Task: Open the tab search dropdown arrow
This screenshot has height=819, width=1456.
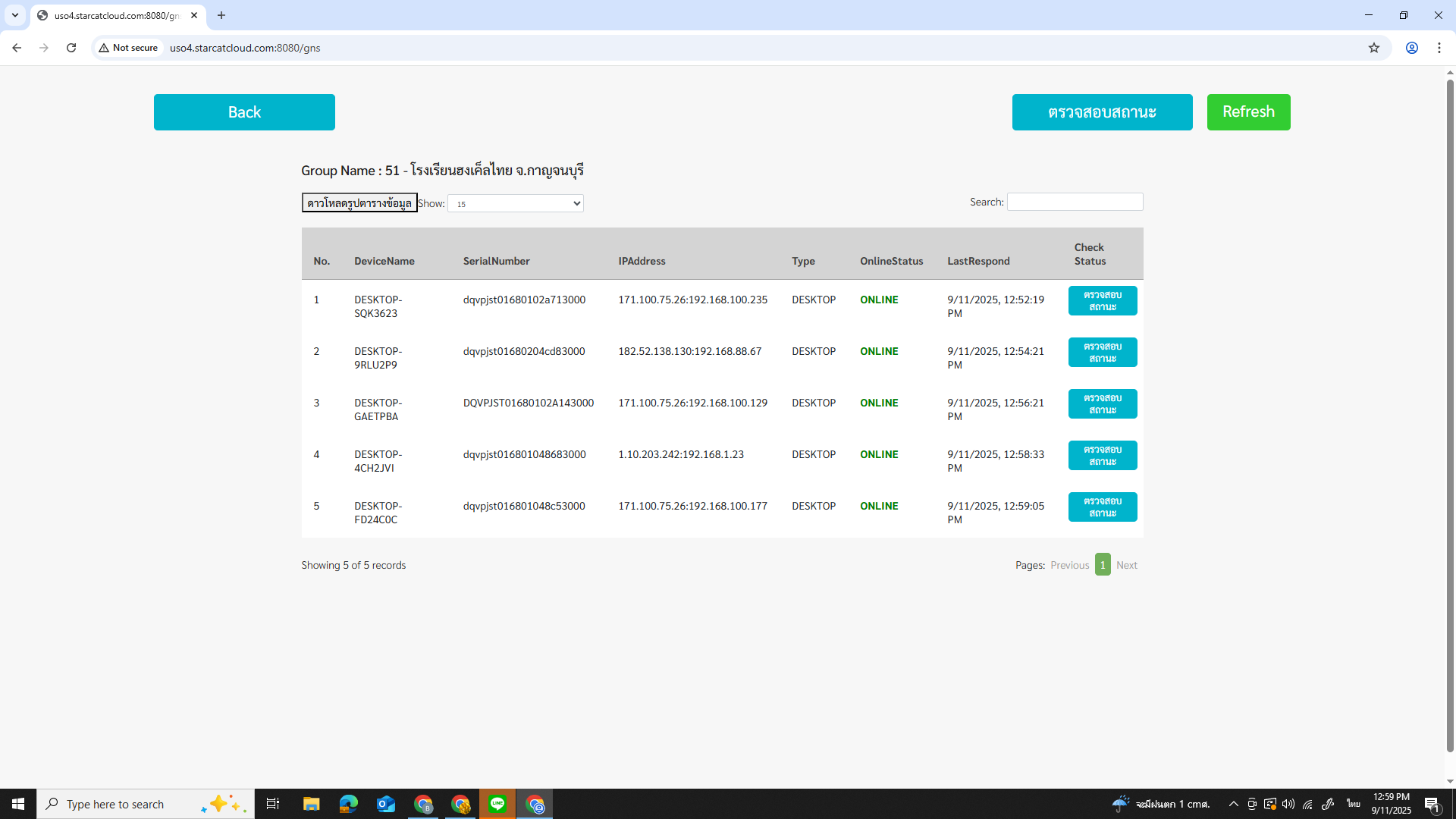Action: pyautogui.click(x=14, y=15)
